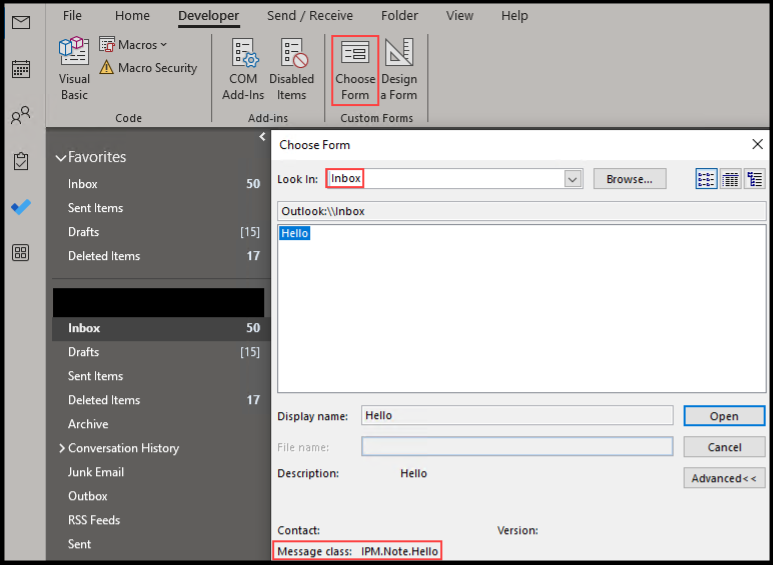Open the To Do checkmark app
The height and width of the screenshot is (565, 773).
pos(21,207)
